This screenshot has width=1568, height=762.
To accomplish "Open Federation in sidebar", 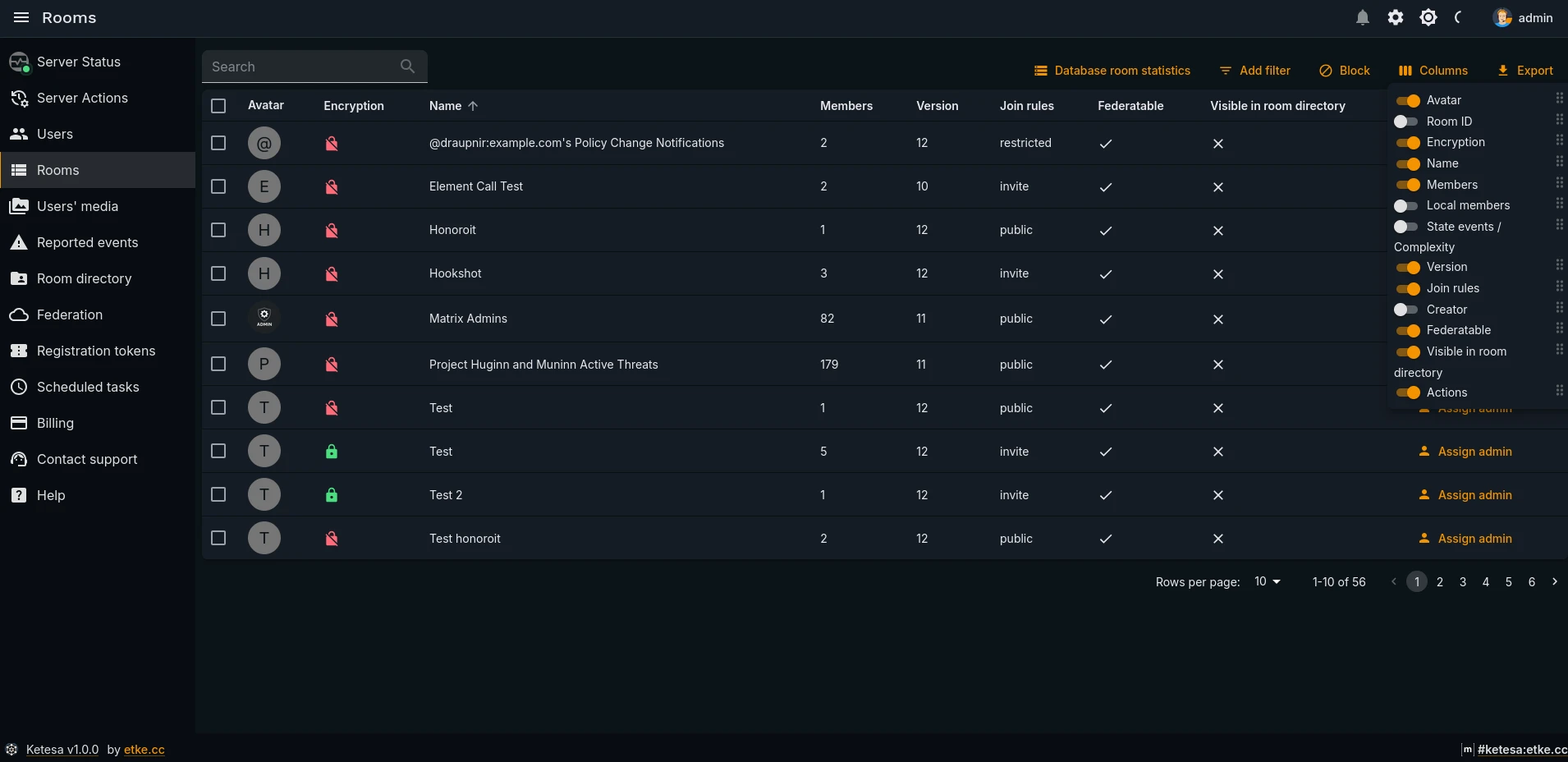I will coord(98,314).
